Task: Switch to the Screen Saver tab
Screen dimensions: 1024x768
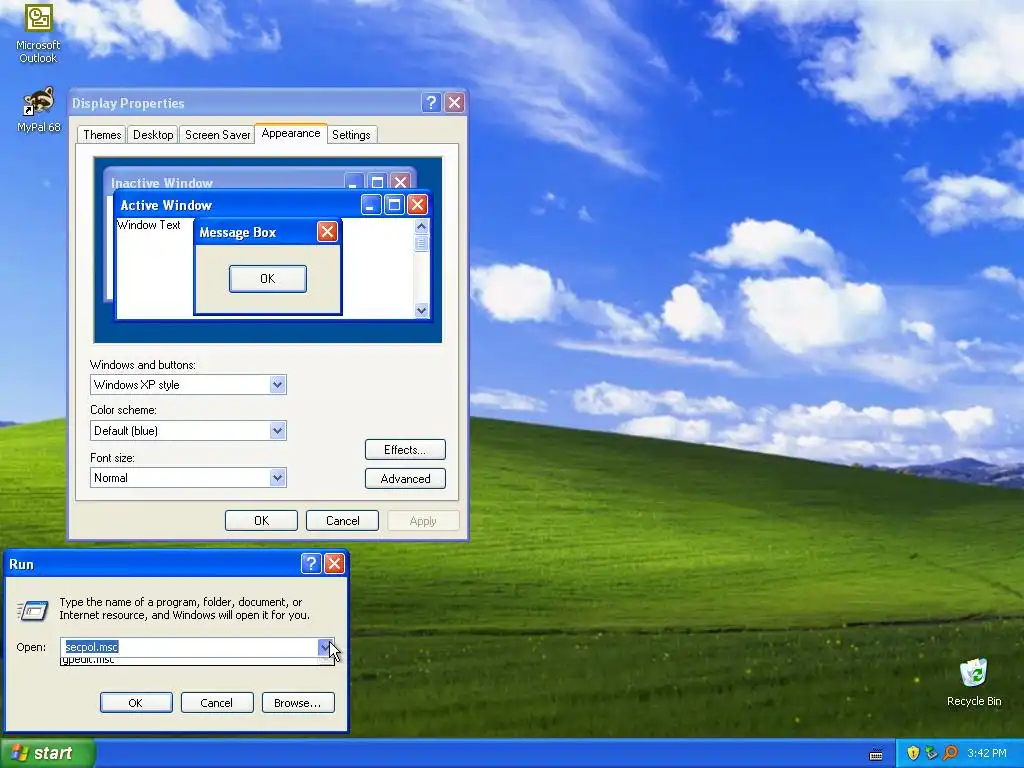Action: click(217, 135)
